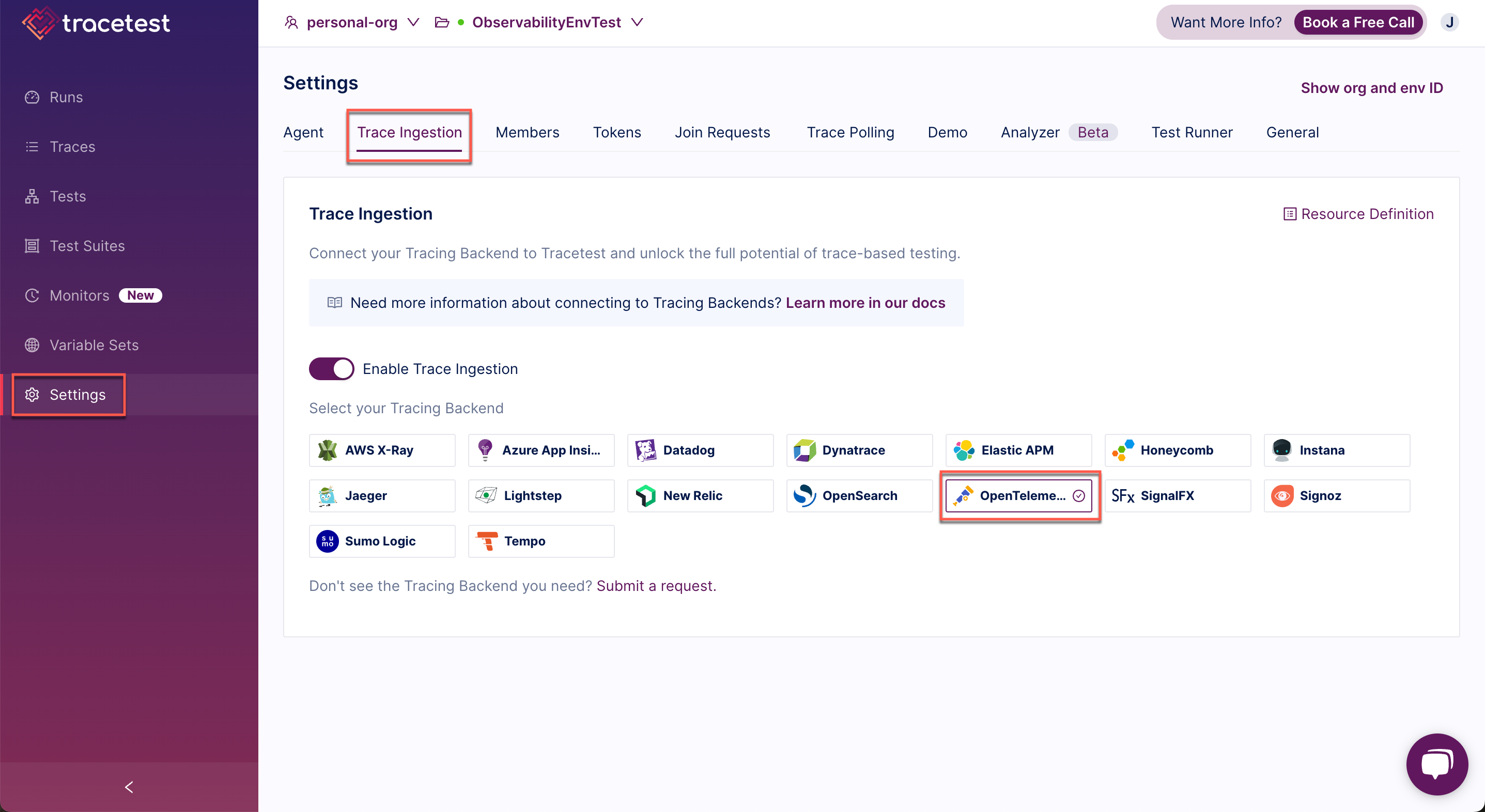
Task: Click the Variable Sets globe icon
Action: point(32,345)
